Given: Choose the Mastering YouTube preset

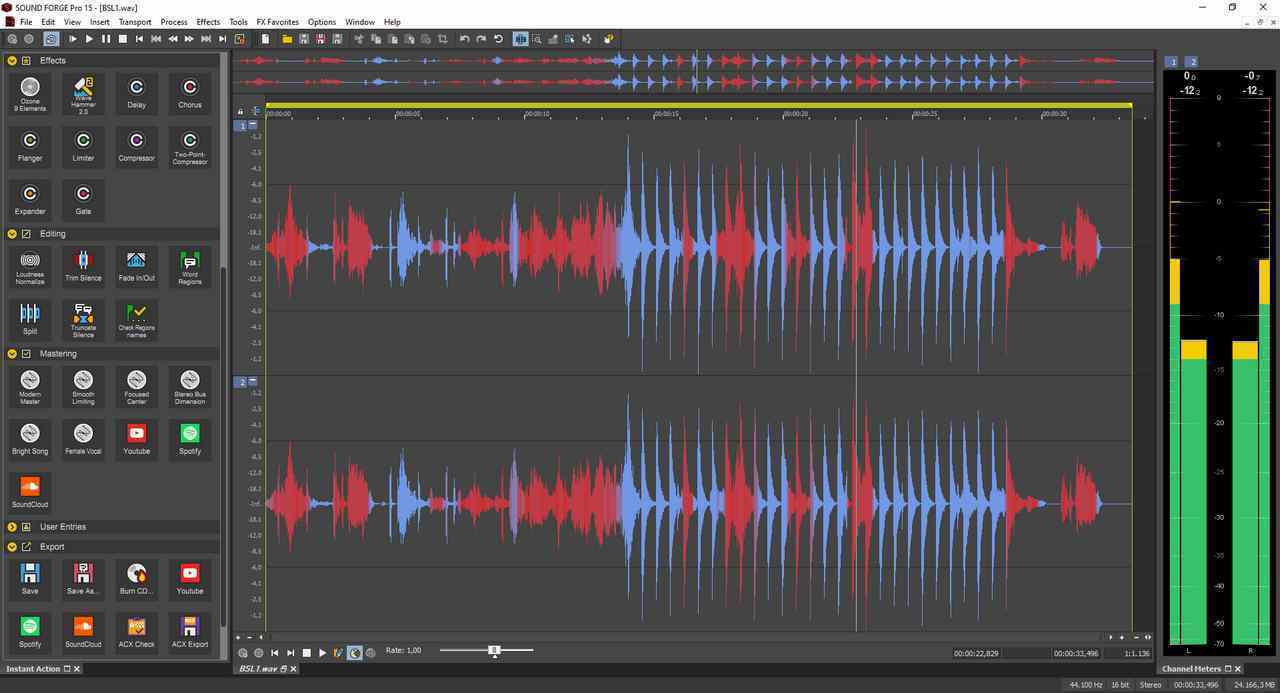Looking at the screenshot, I should [136, 439].
